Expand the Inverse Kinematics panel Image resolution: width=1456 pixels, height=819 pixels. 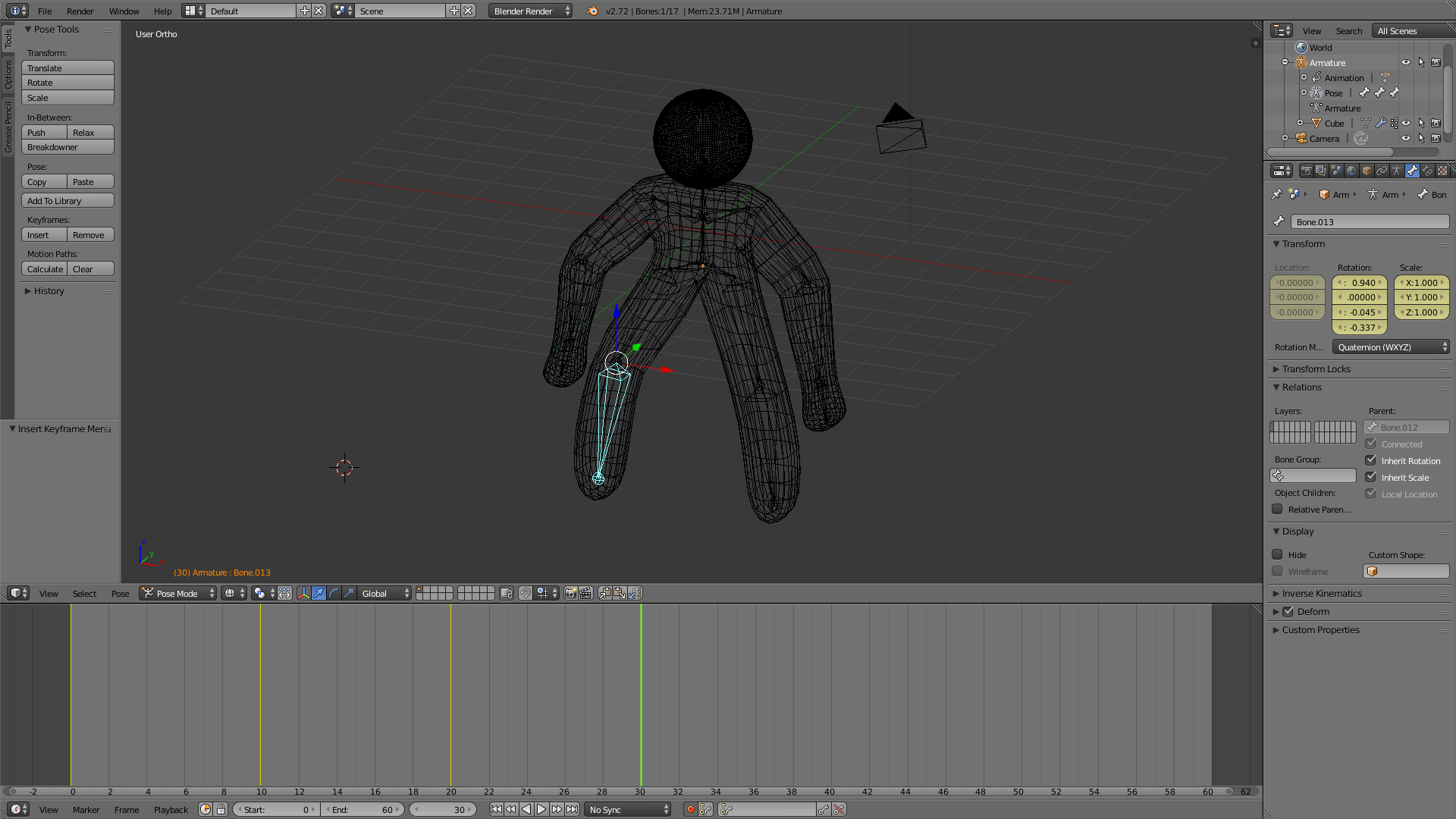1321,594
